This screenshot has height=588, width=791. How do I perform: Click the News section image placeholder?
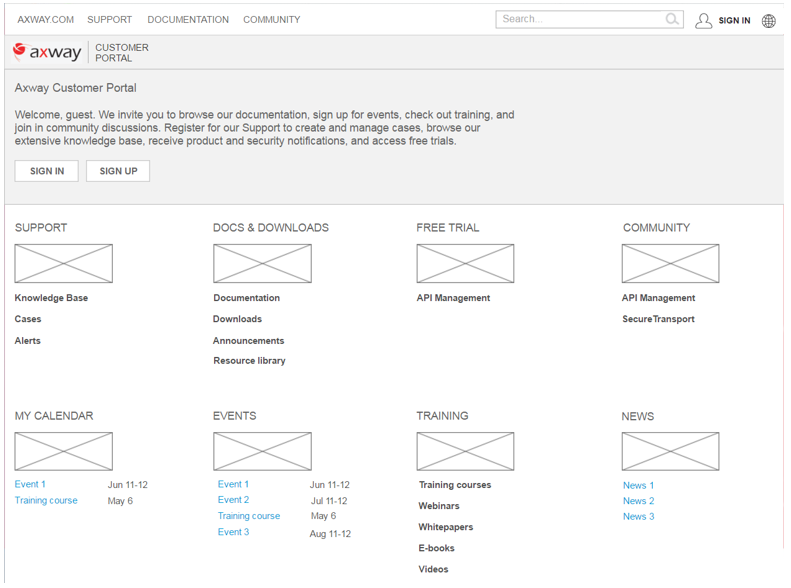point(670,452)
